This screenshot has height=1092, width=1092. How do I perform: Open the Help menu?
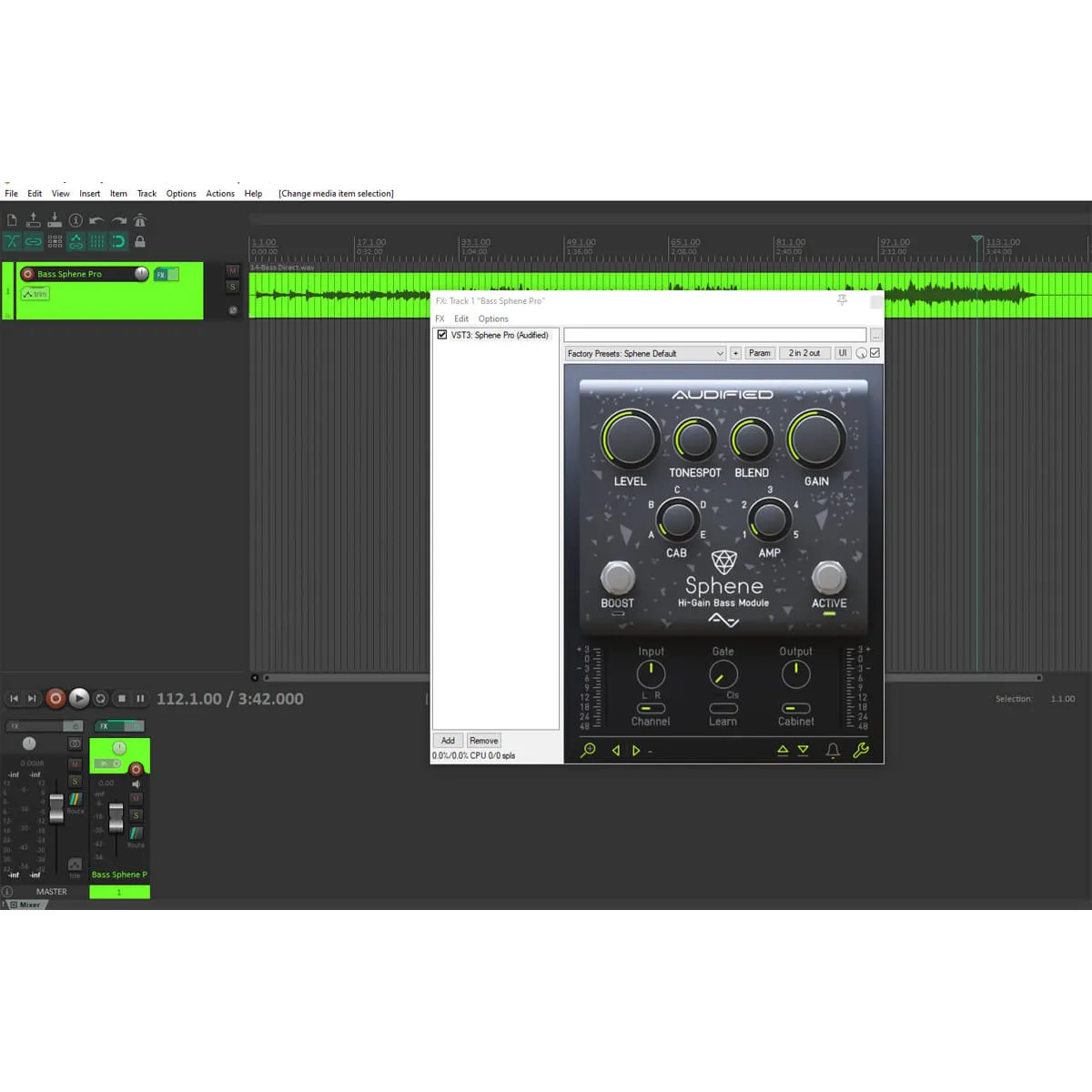[253, 193]
